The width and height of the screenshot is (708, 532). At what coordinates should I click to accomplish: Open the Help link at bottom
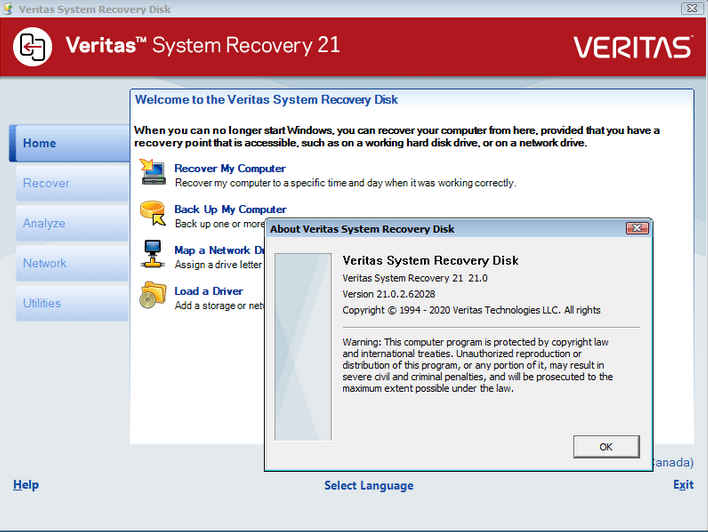tap(26, 485)
